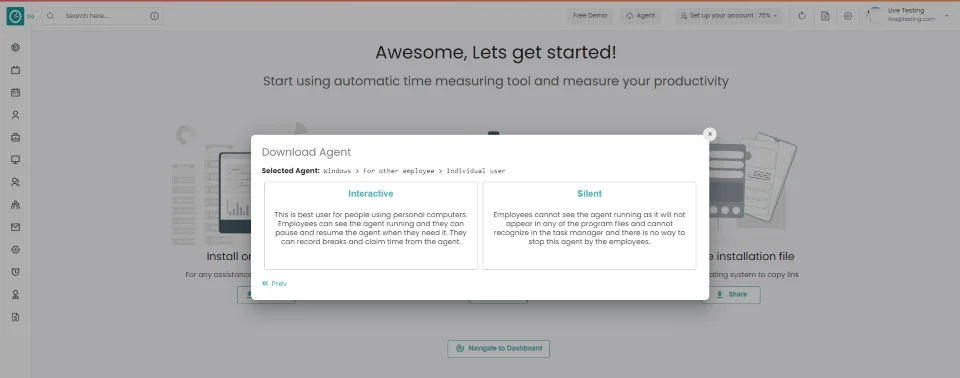Open the alarm clock icon in sidebar

point(15,272)
